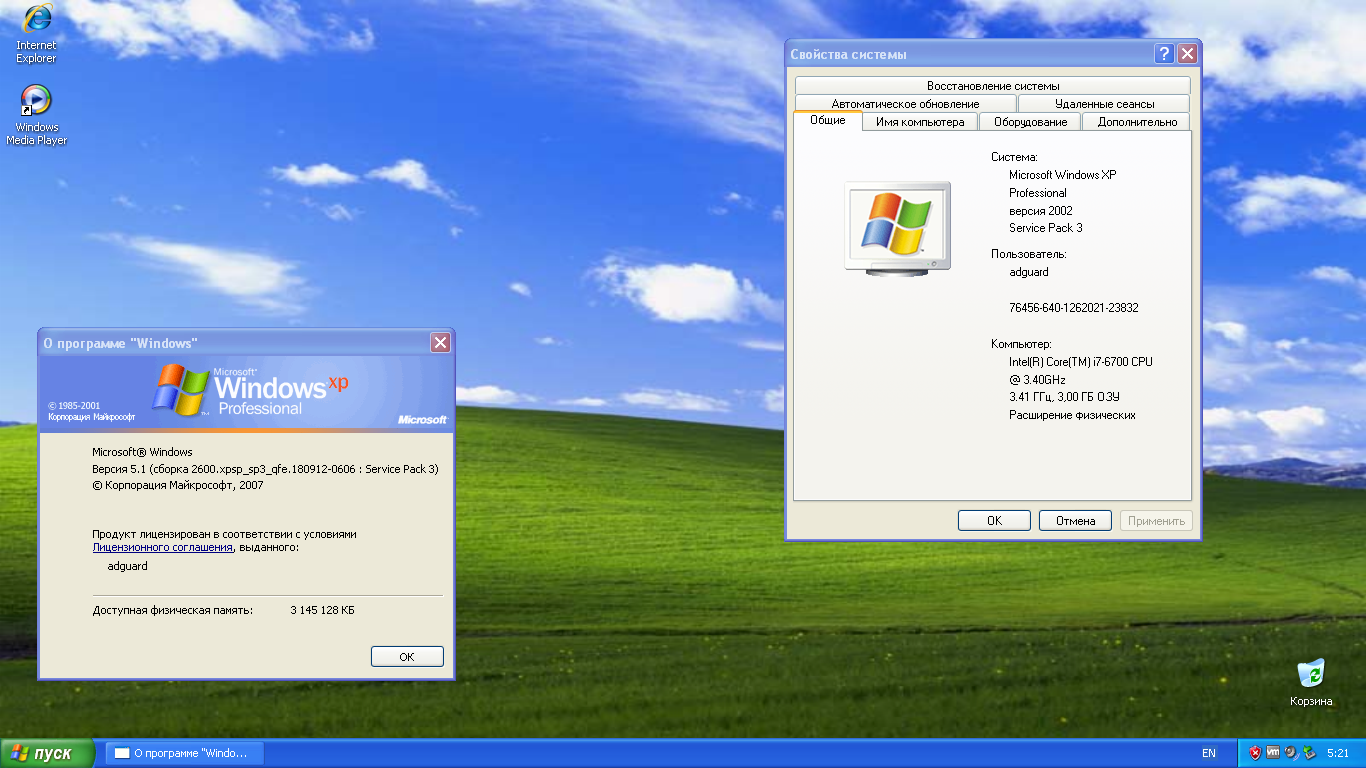The image size is (1366, 768).
Task: Click the Расширение физических text
Action: coord(1072,415)
